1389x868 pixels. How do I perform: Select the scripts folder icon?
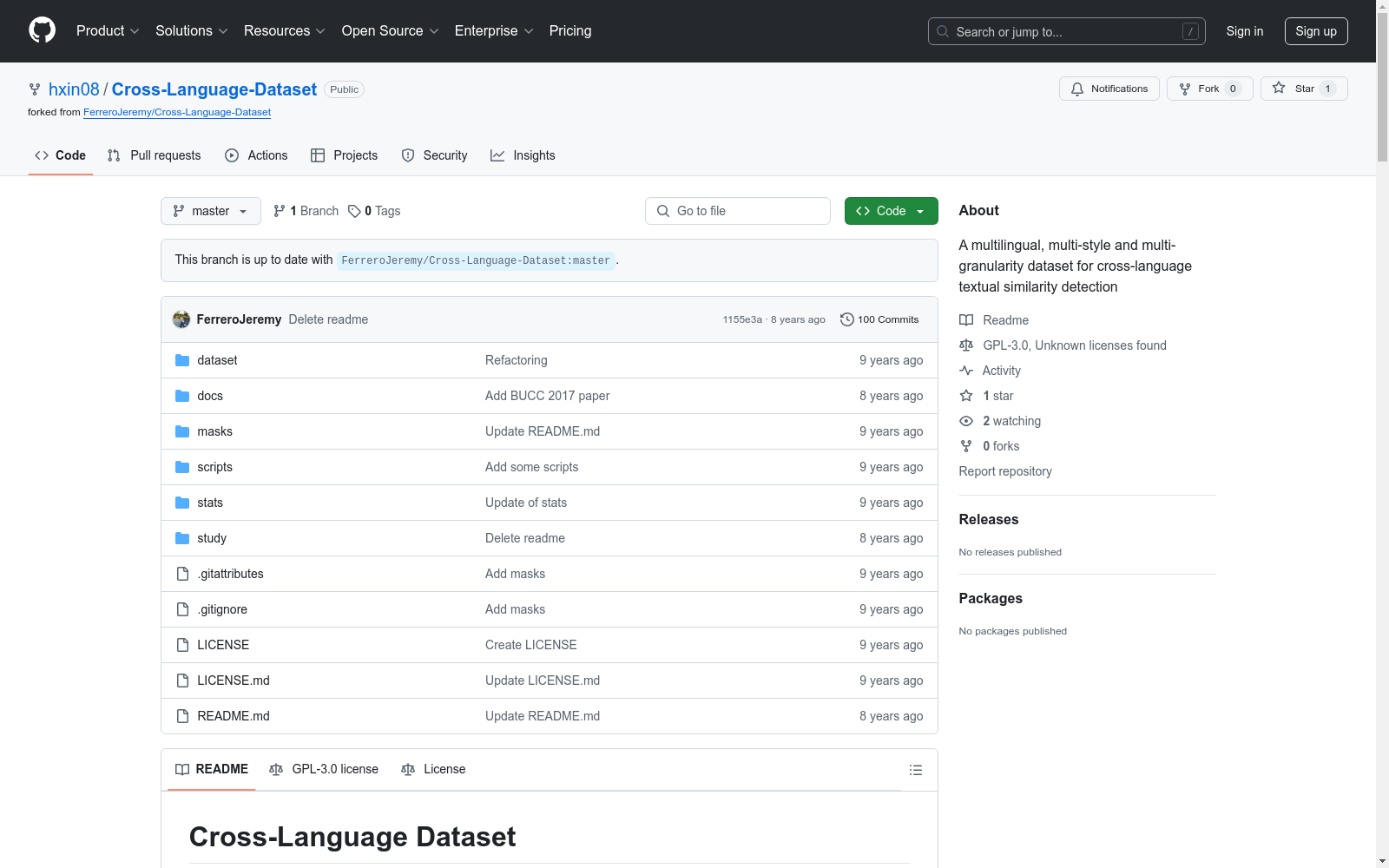(x=182, y=467)
